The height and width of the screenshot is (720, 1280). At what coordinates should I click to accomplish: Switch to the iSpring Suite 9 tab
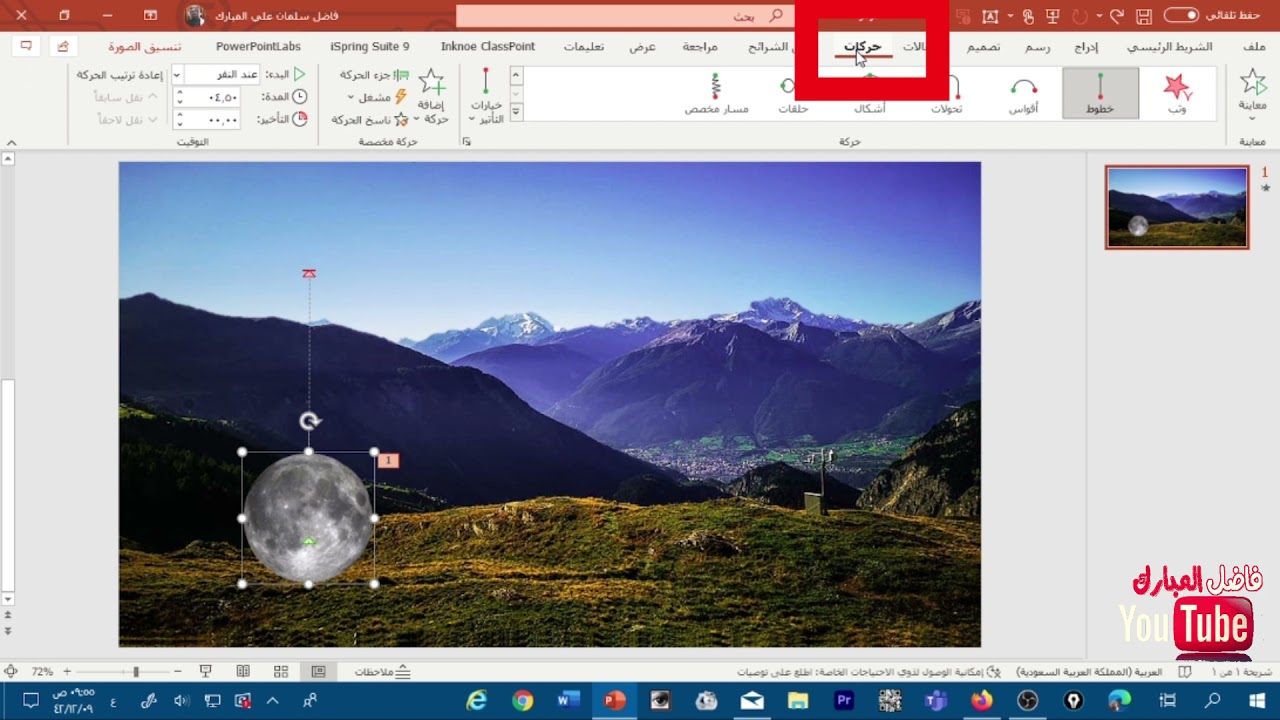370,47
